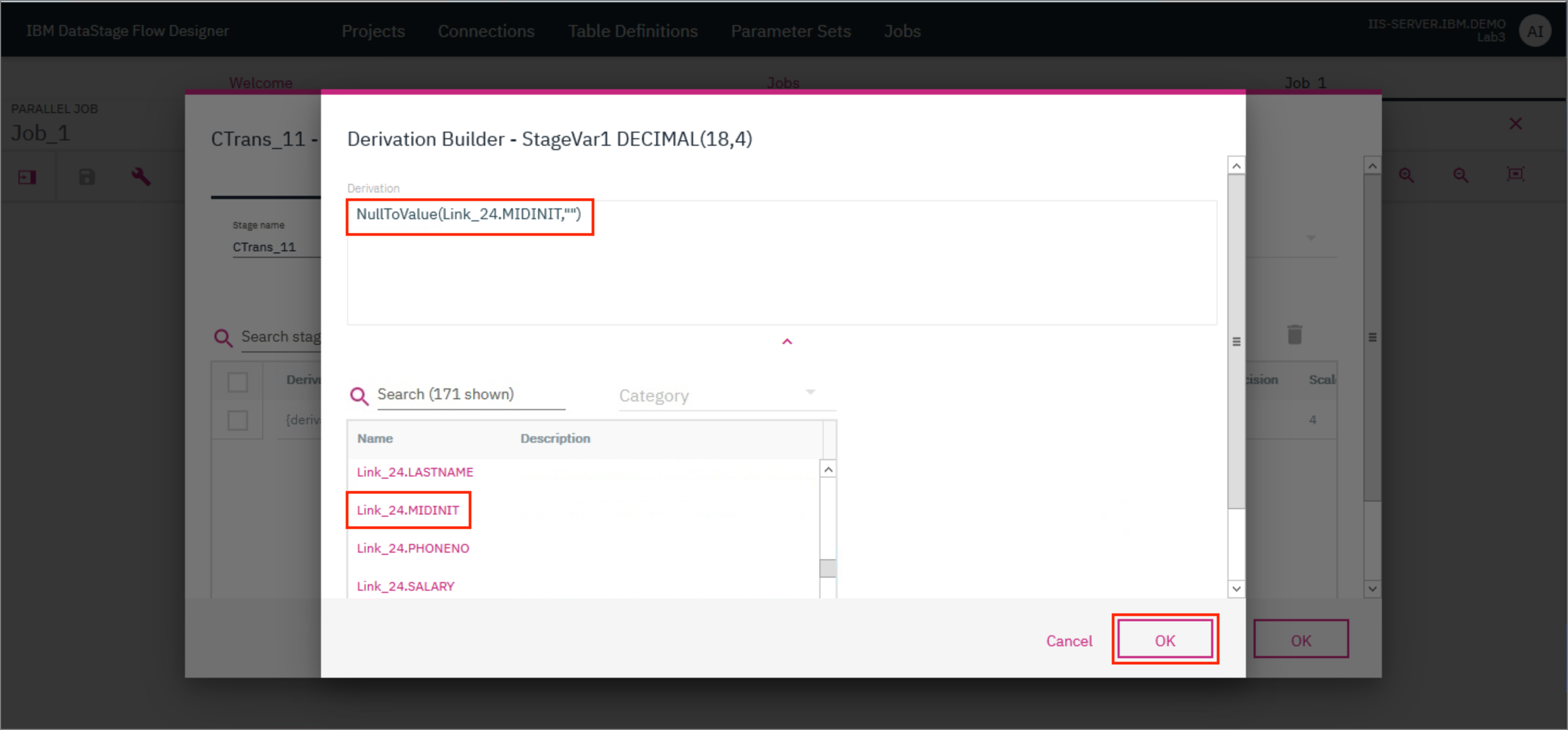
Task: Click the drag handle icon on stage dialog scrollbar
Action: [1372, 337]
